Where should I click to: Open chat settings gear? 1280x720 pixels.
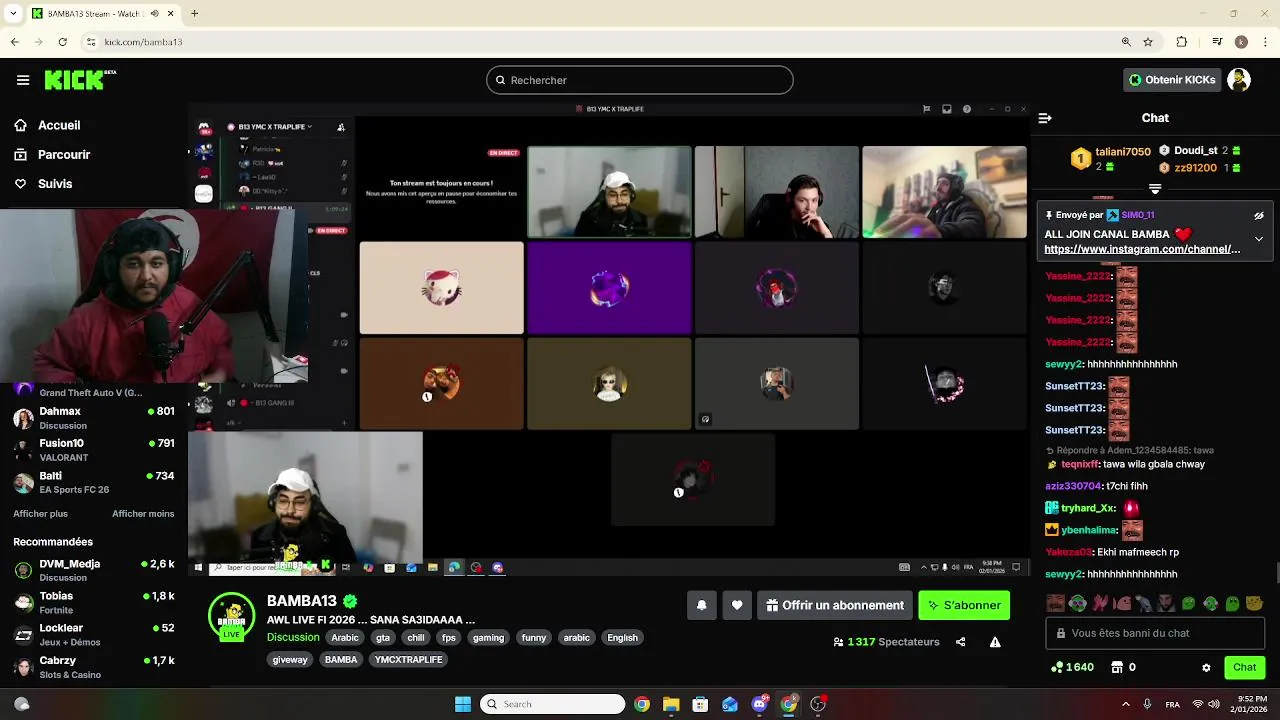[1206, 667]
